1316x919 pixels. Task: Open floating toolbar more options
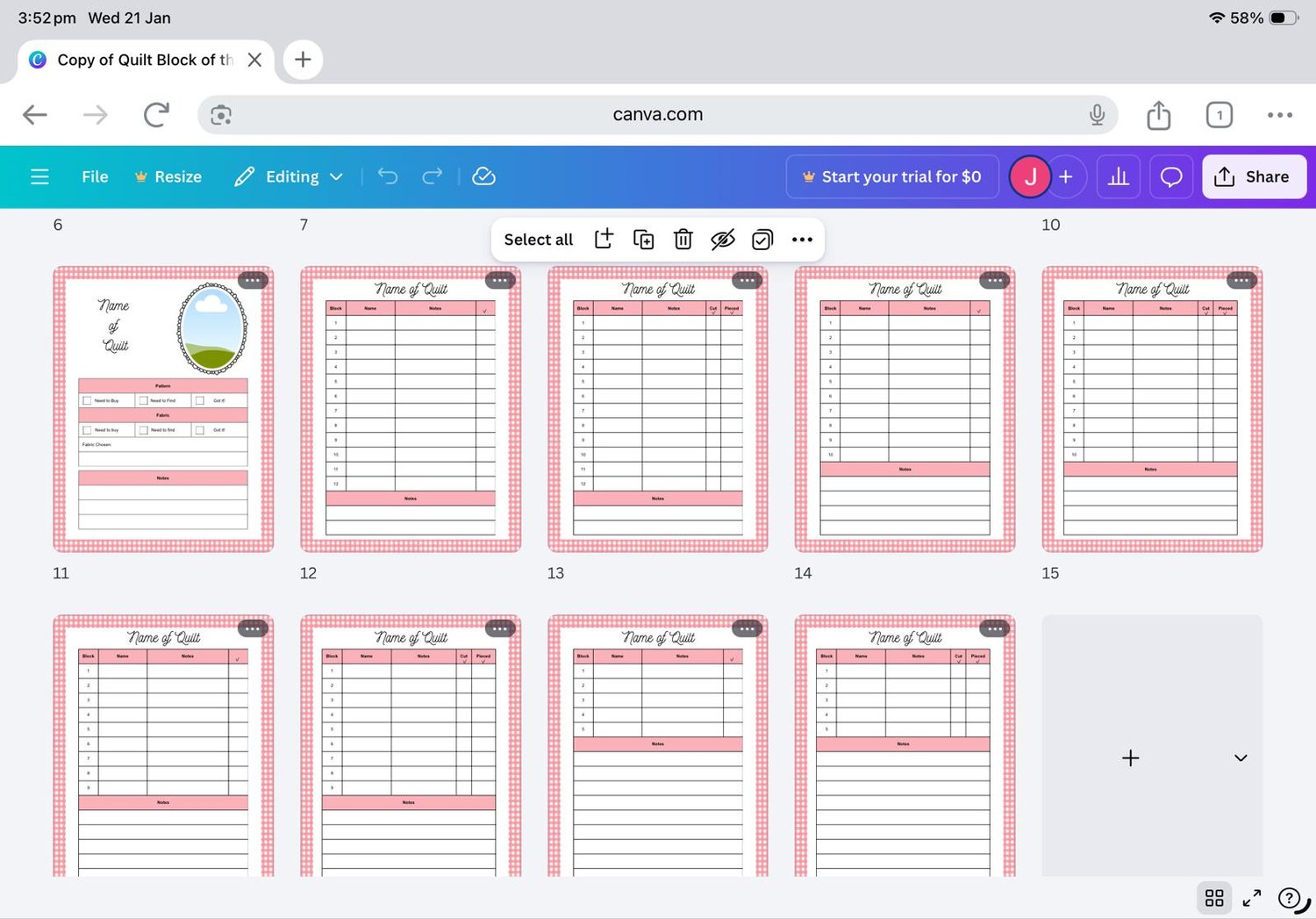click(x=802, y=239)
